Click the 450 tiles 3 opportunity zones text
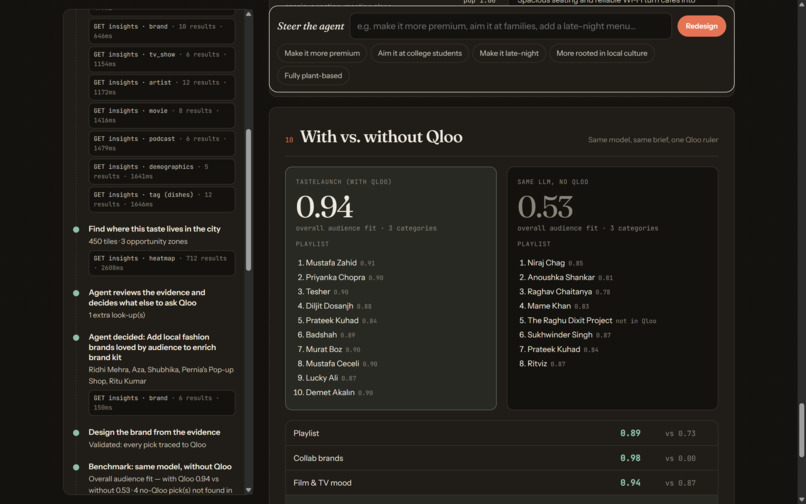 pyautogui.click(x=138, y=242)
